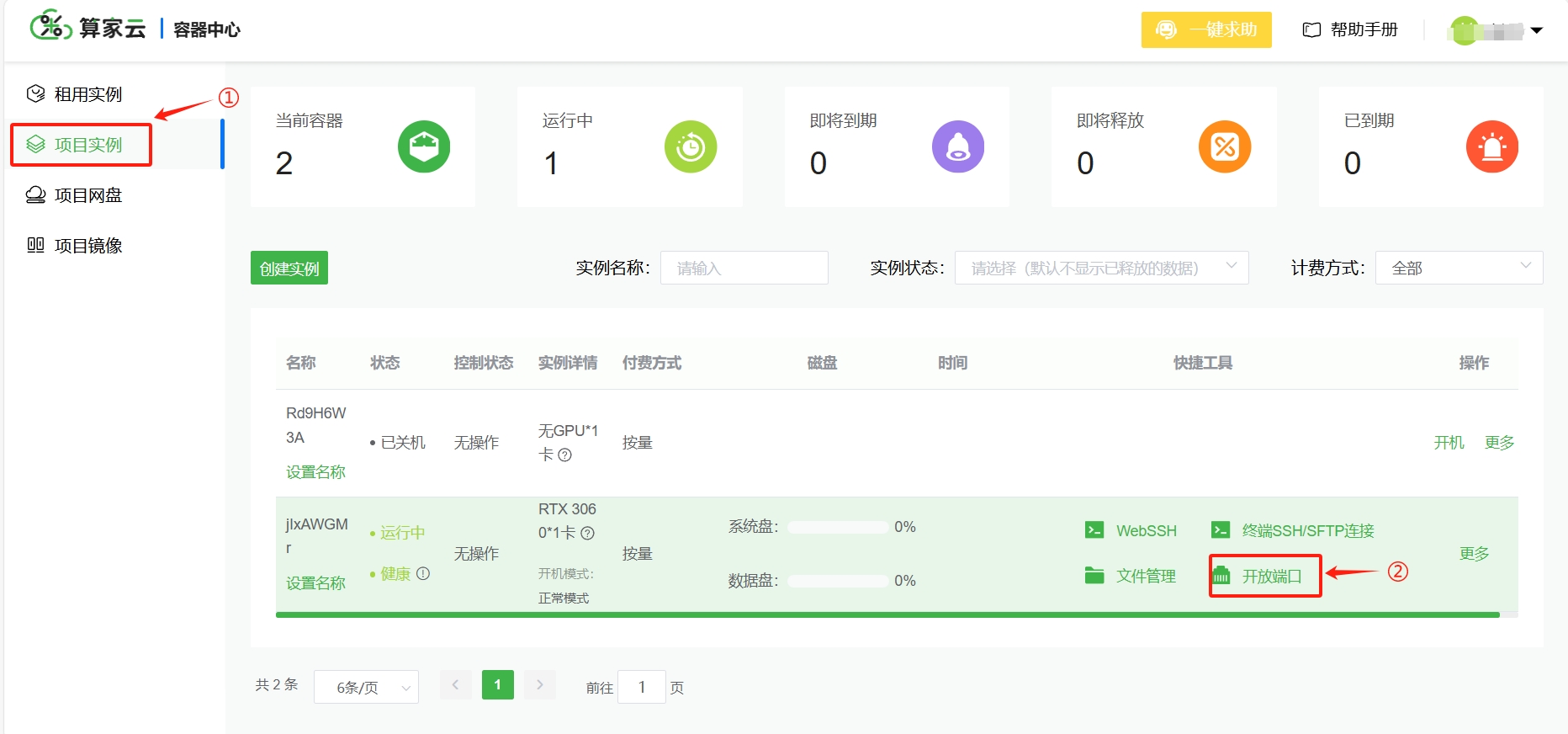The image size is (1568, 734).
Task: Click the 系统盘 usage progress bar
Action: pos(838,527)
